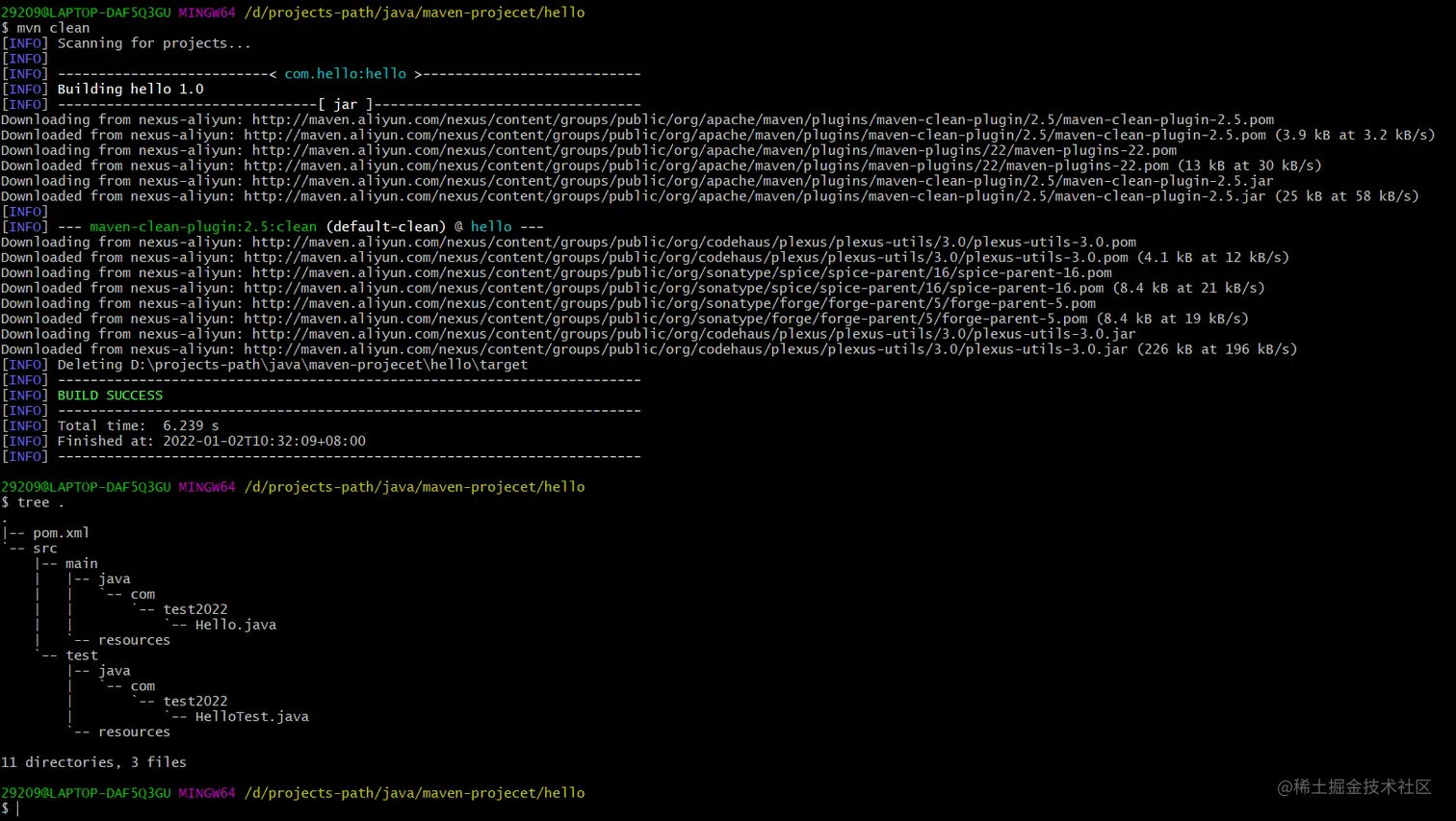Click 'resources' entry under test

134,732
